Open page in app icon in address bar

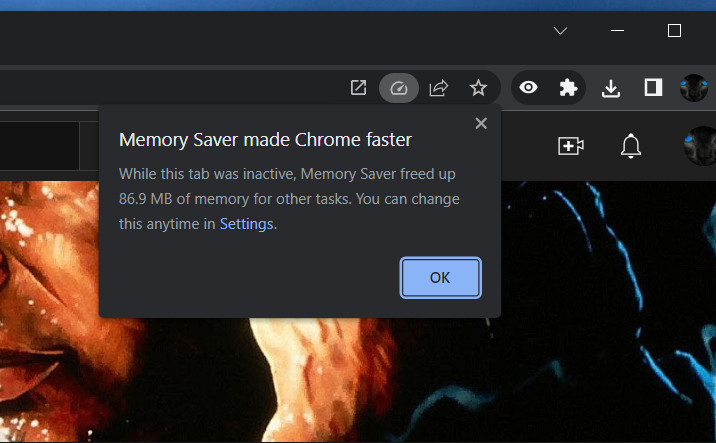point(358,88)
